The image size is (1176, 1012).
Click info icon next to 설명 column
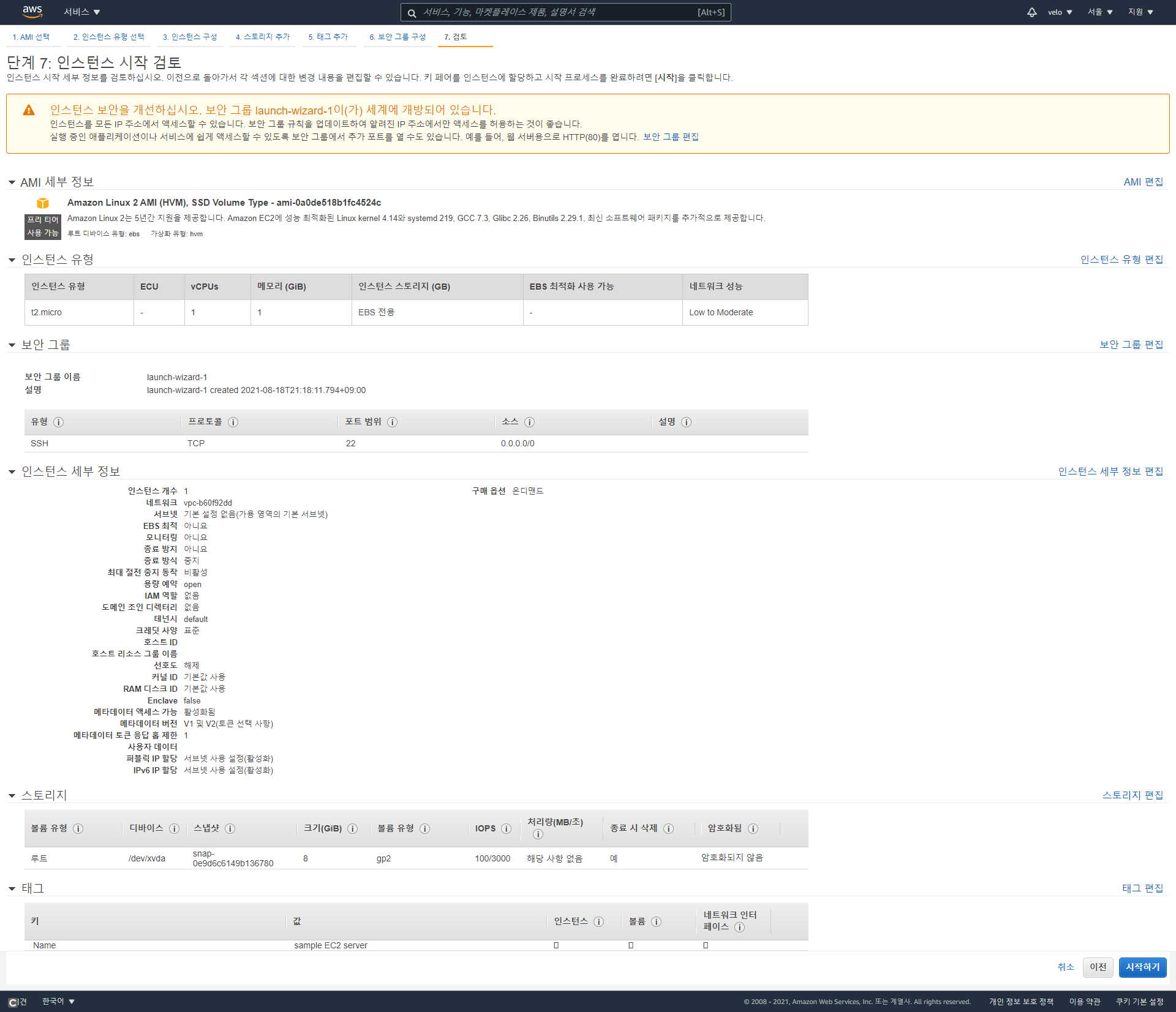[x=686, y=422]
